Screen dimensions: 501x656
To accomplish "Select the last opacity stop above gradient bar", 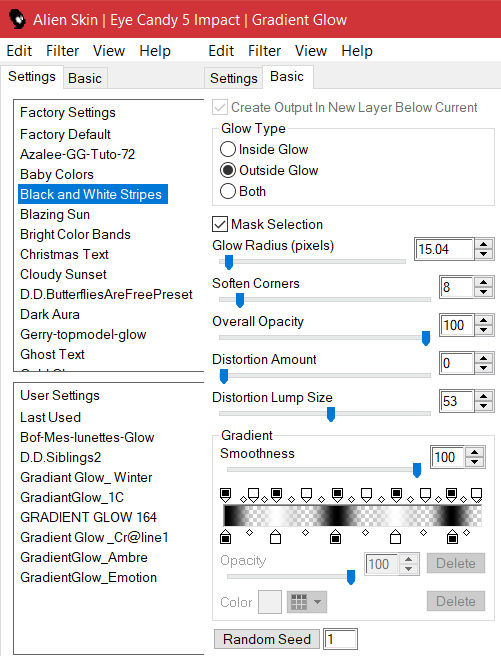I will [476, 495].
